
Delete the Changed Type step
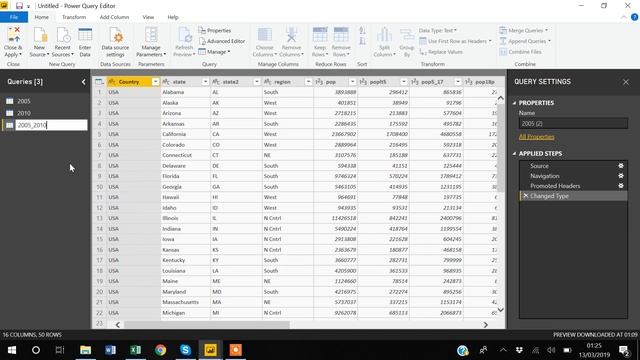point(526,196)
